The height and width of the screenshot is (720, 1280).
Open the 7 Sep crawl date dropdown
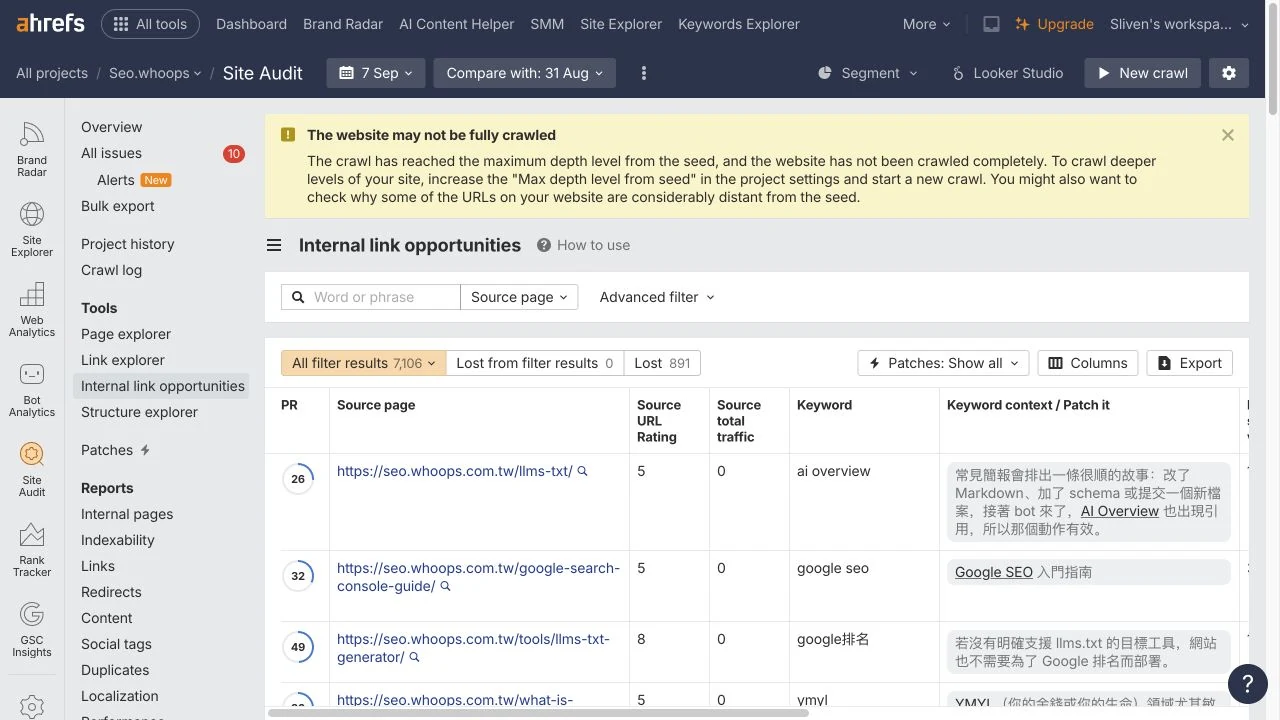pos(376,73)
